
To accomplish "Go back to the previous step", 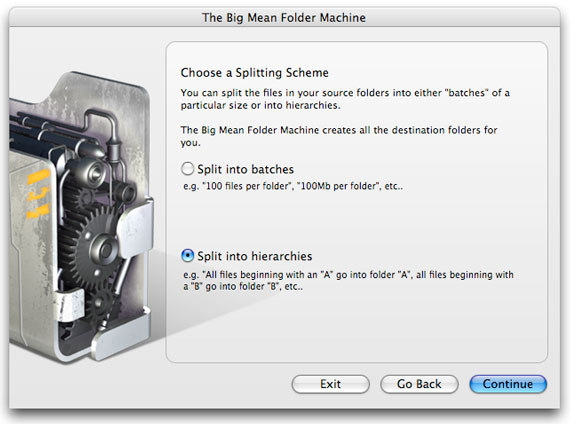I will 419,384.
